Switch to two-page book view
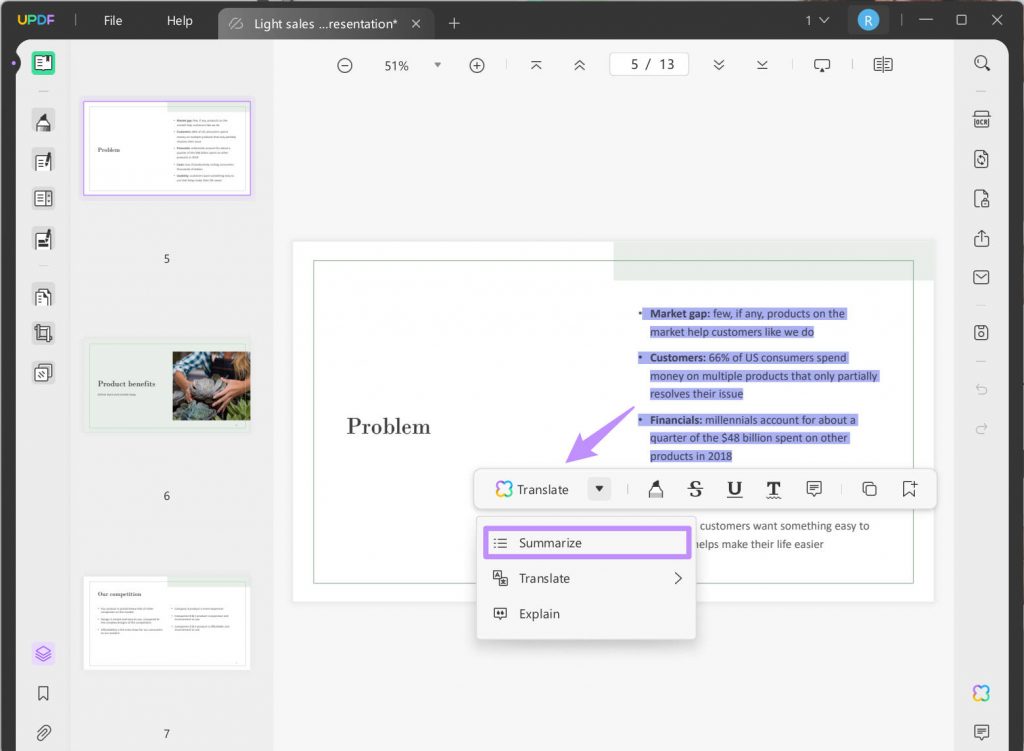Viewport: 1024px width, 751px height. [x=881, y=64]
